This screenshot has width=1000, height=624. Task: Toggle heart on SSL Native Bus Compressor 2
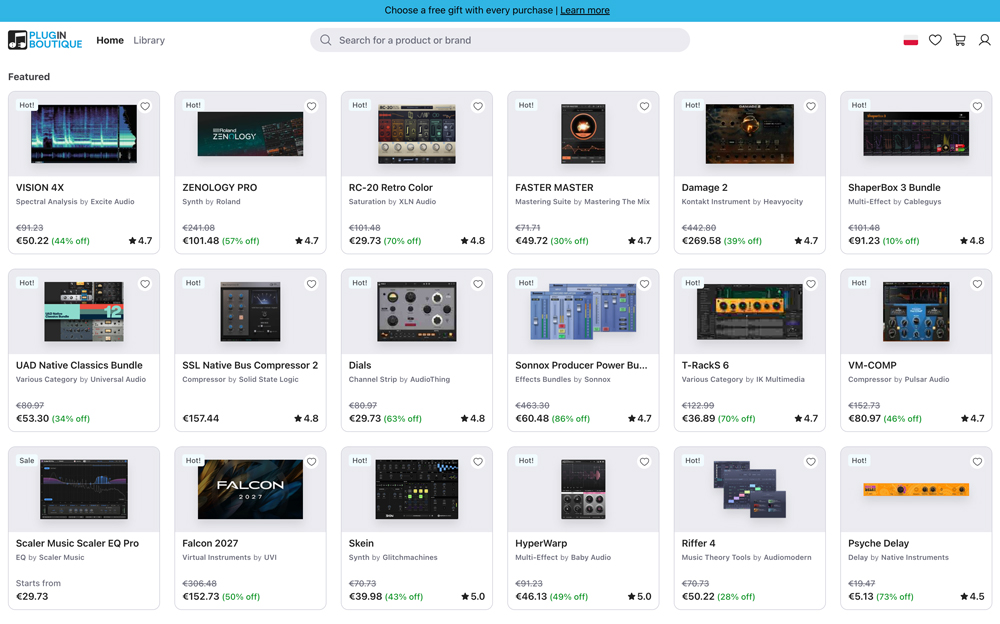[x=311, y=284]
